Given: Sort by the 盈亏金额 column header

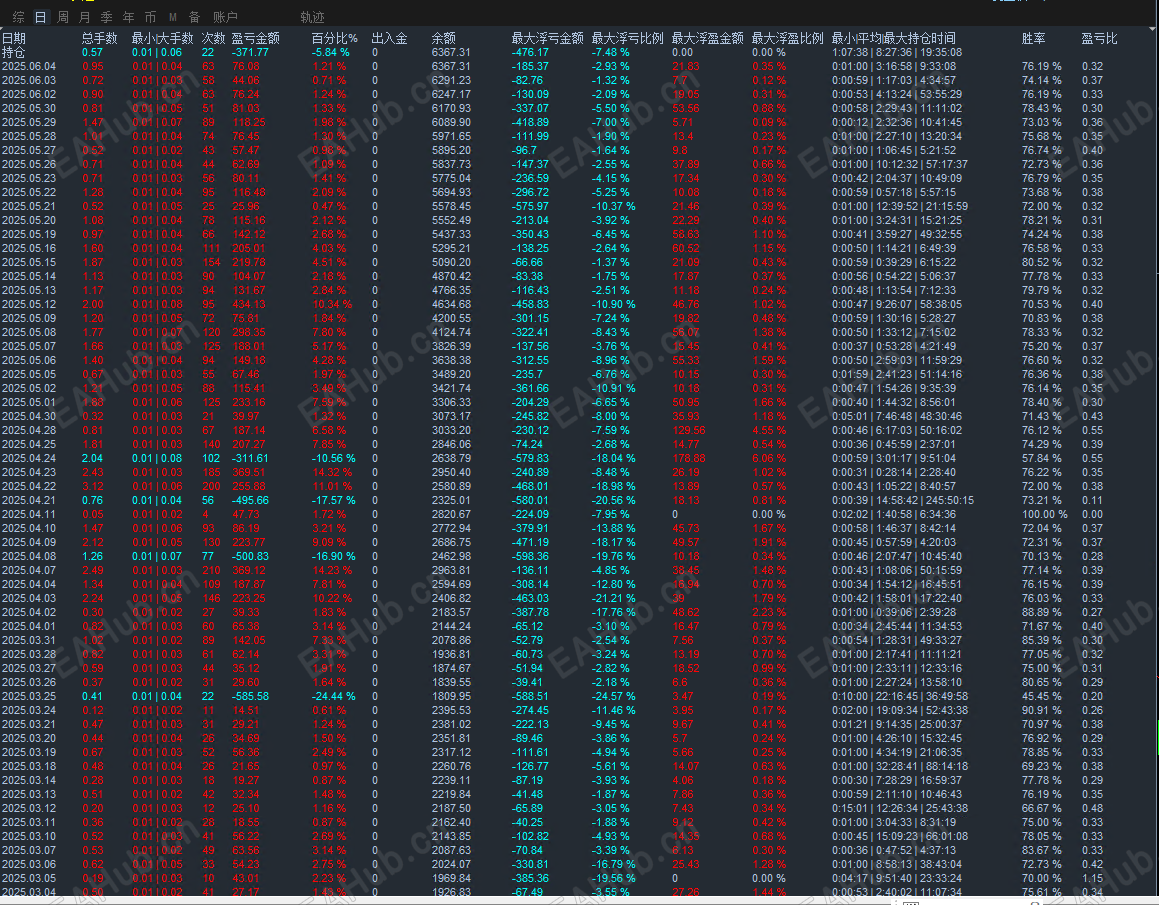Looking at the screenshot, I should (256, 38).
